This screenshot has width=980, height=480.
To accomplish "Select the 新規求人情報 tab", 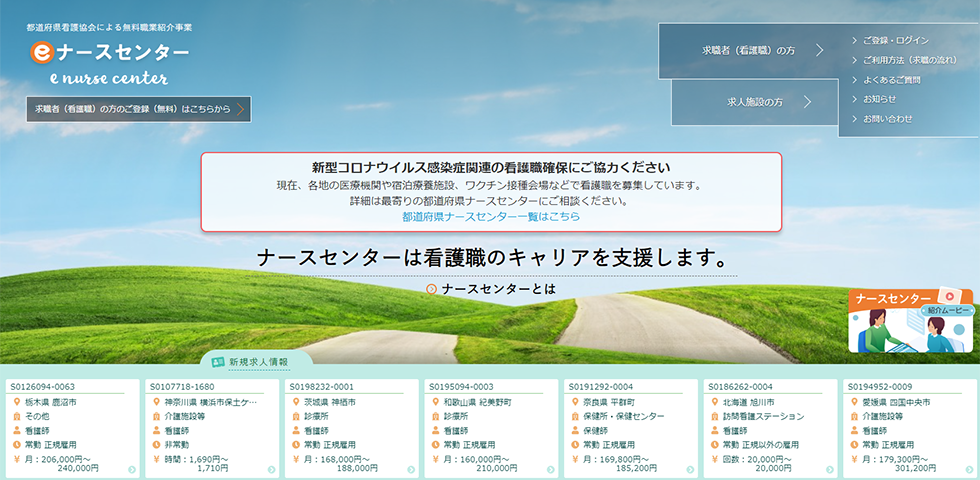I will point(256,361).
